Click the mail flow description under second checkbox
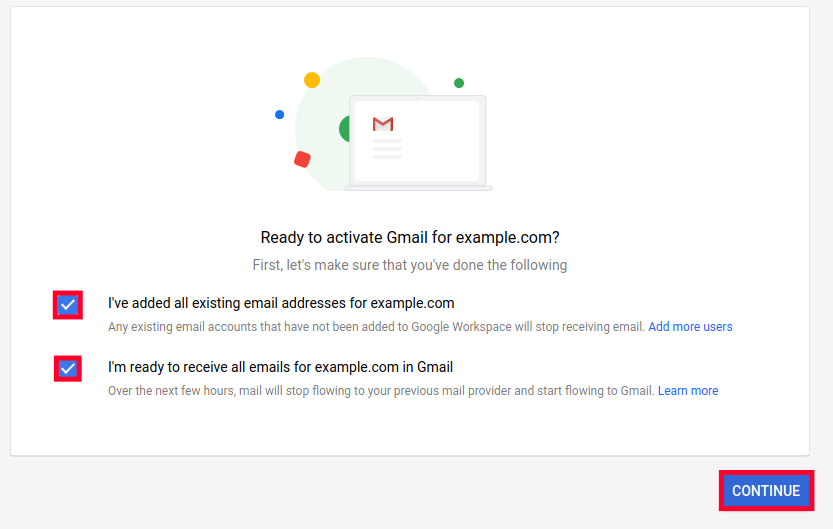Screen dimensions: 833x529 pos(380,391)
